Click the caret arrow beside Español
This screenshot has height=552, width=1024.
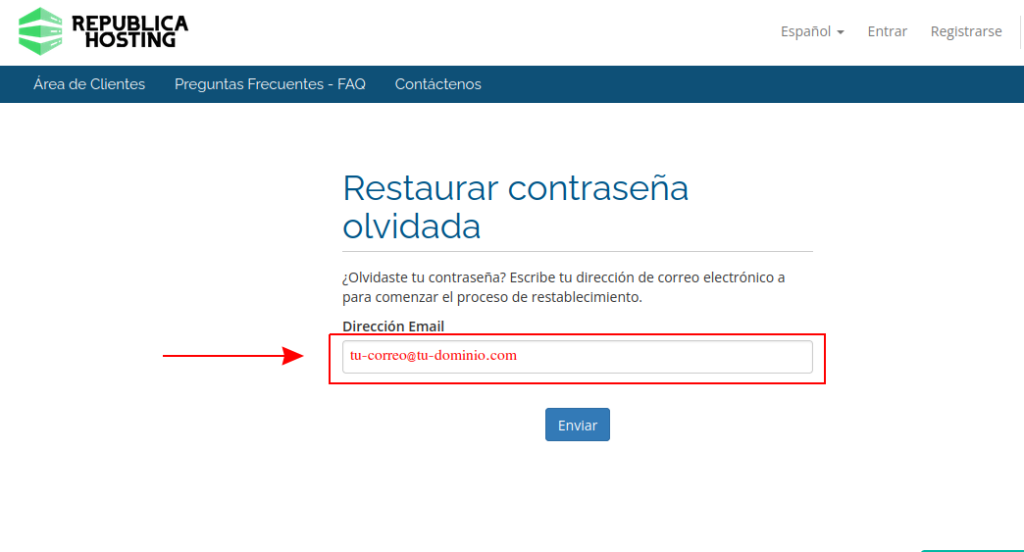click(841, 32)
